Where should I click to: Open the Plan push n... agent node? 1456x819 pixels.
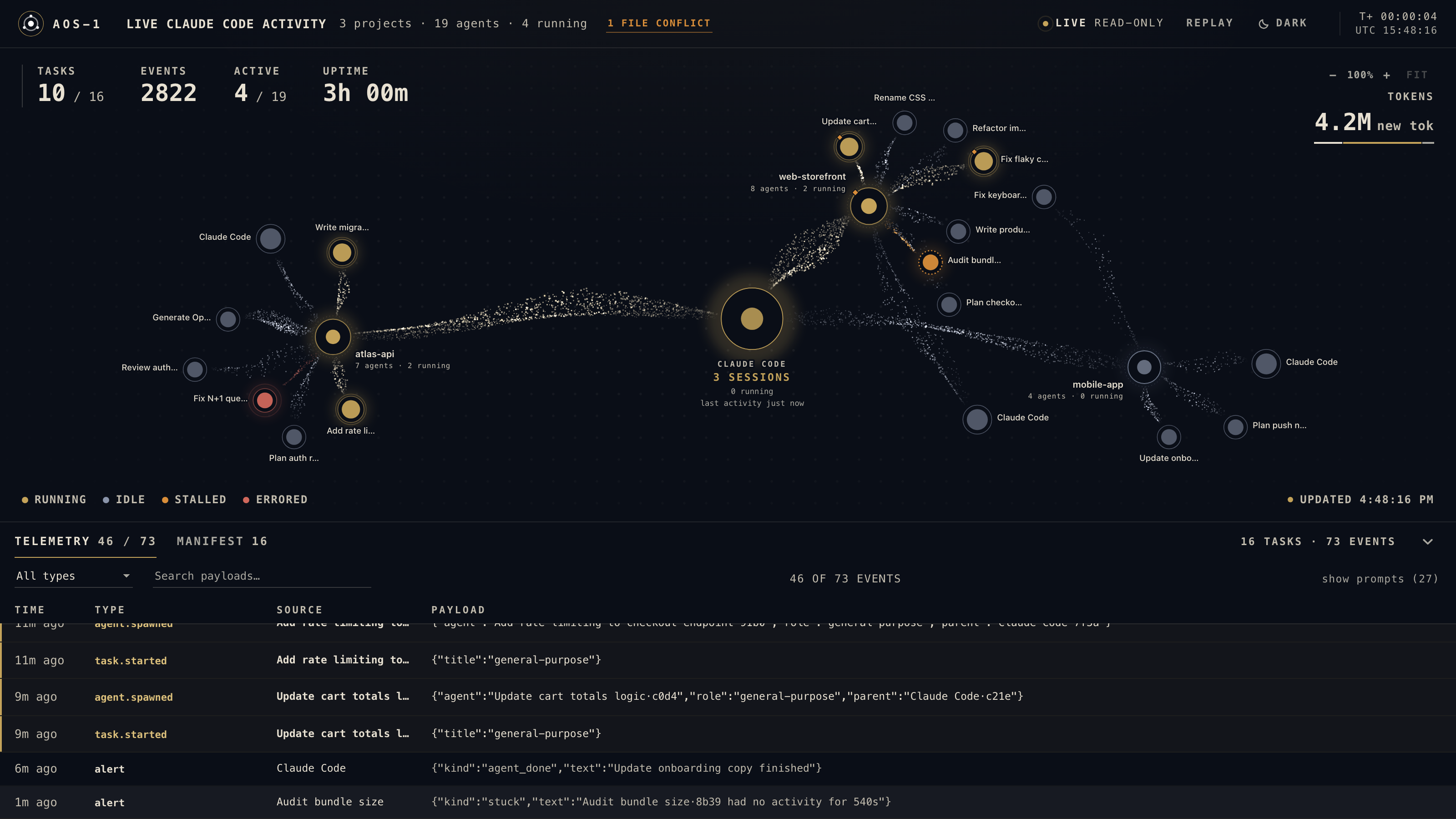coord(1236,427)
